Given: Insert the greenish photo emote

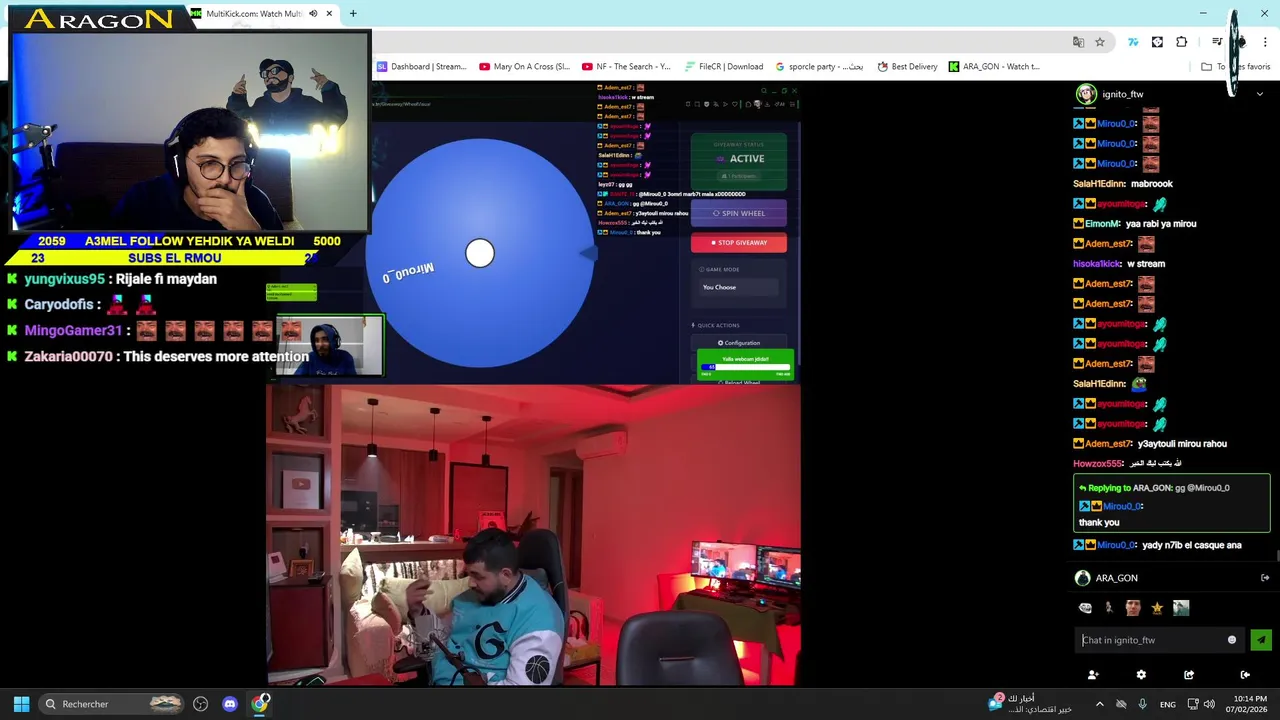Looking at the screenshot, I should (1181, 608).
